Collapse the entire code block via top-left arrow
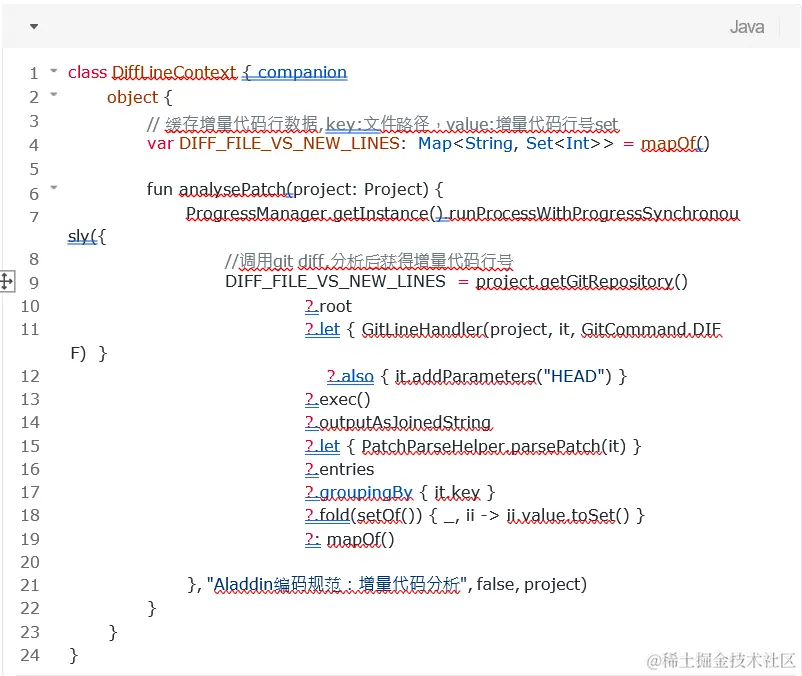This screenshot has height=676, width=802. [32, 26]
